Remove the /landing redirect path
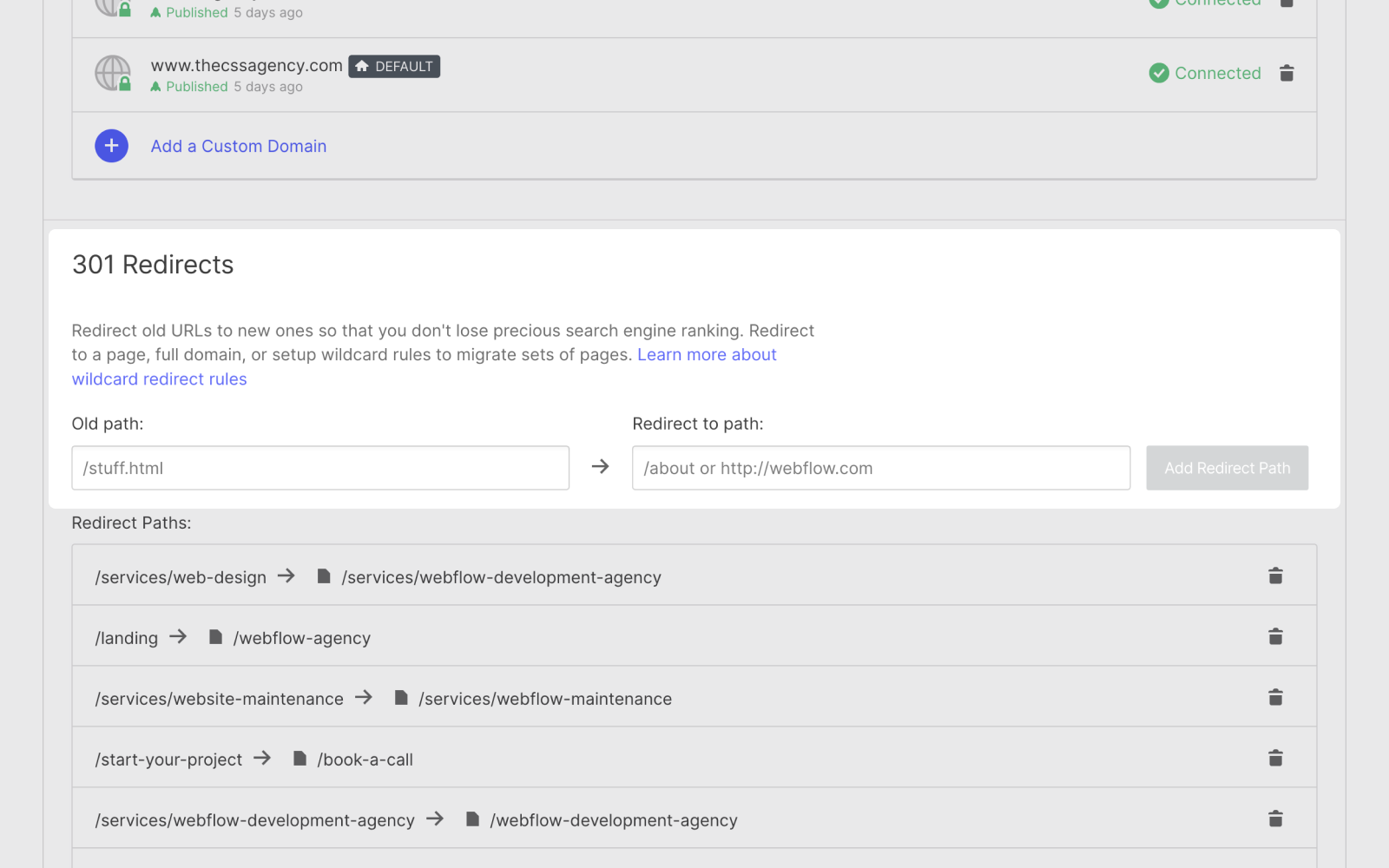The height and width of the screenshot is (868, 1389). click(1275, 637)
